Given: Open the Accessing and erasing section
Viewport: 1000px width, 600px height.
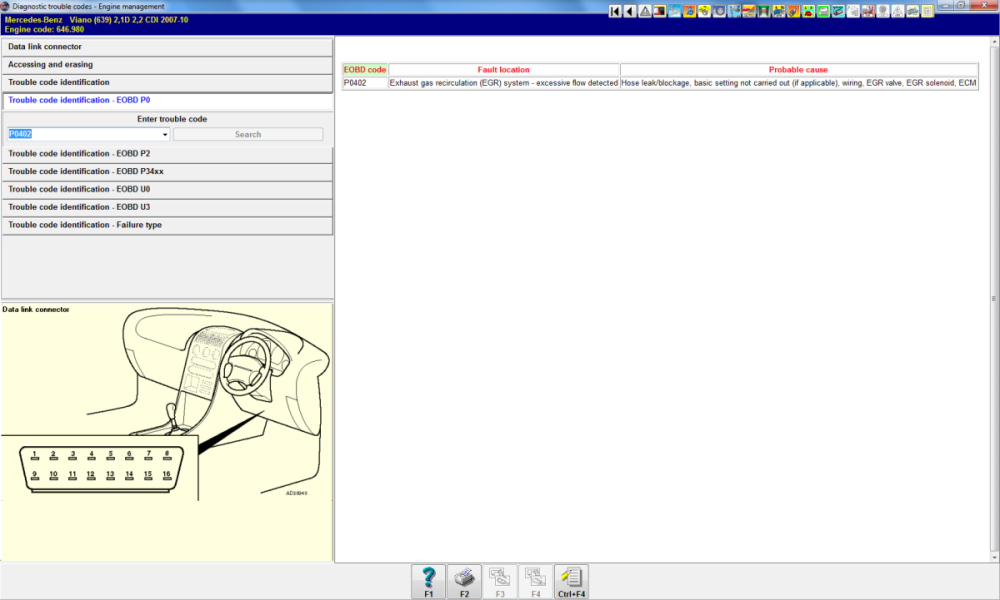Looking at the screenshot, I should click(x=167, y=64).
